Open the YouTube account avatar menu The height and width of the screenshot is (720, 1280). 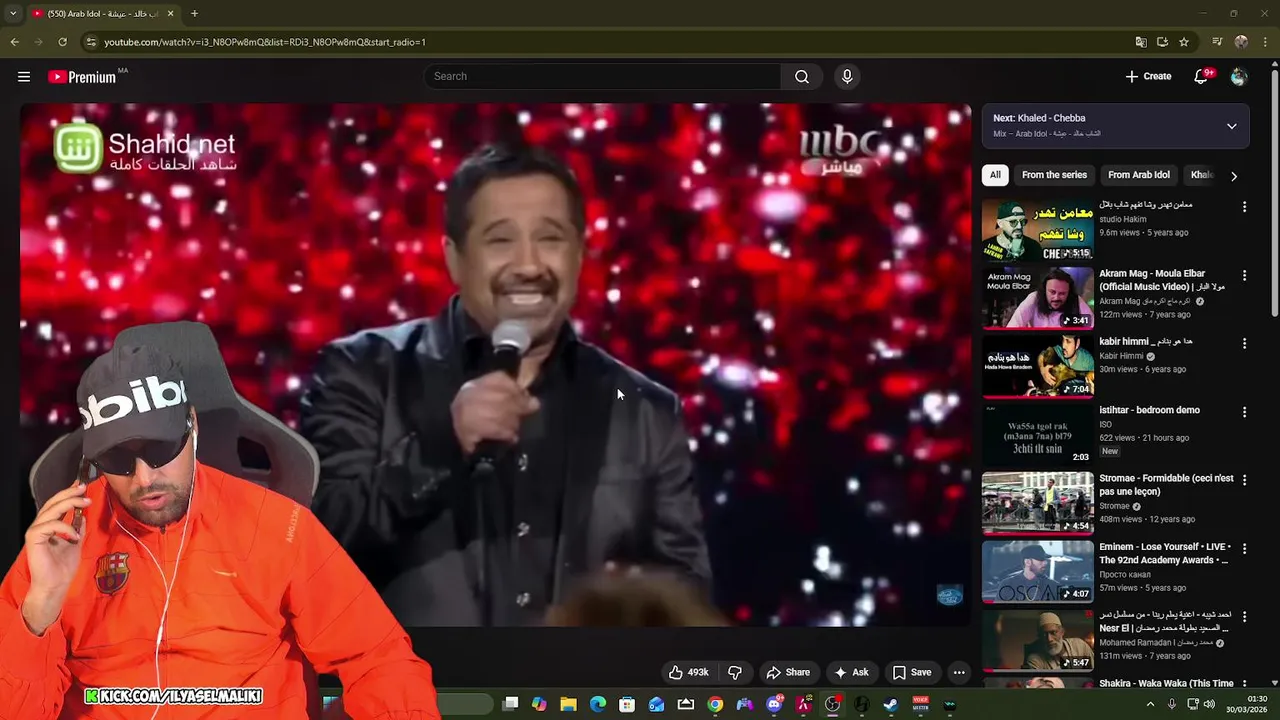1239,77
